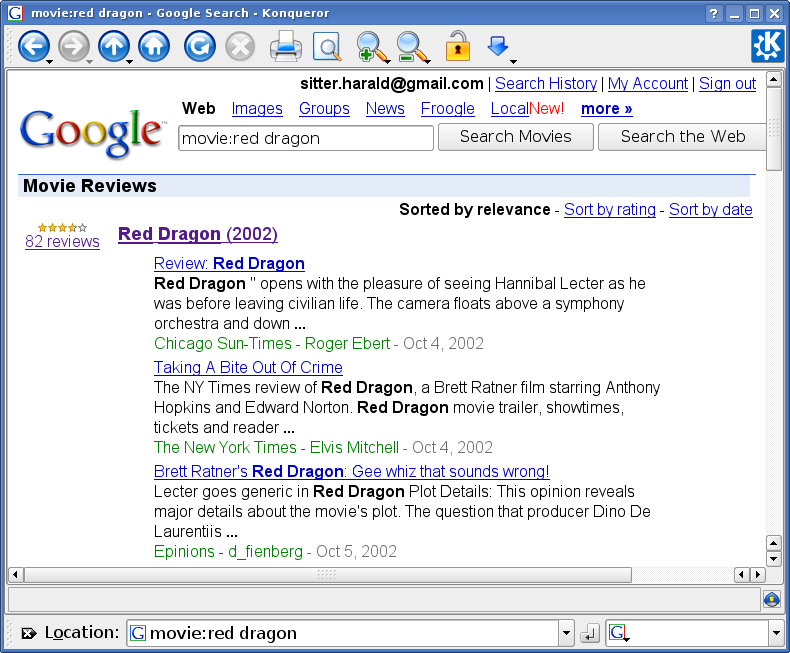The height and width of the screenshot is (653, 790).
Task: Click the Up directory arrow icon
Action: pyautogui.click(x=114, y=46)
